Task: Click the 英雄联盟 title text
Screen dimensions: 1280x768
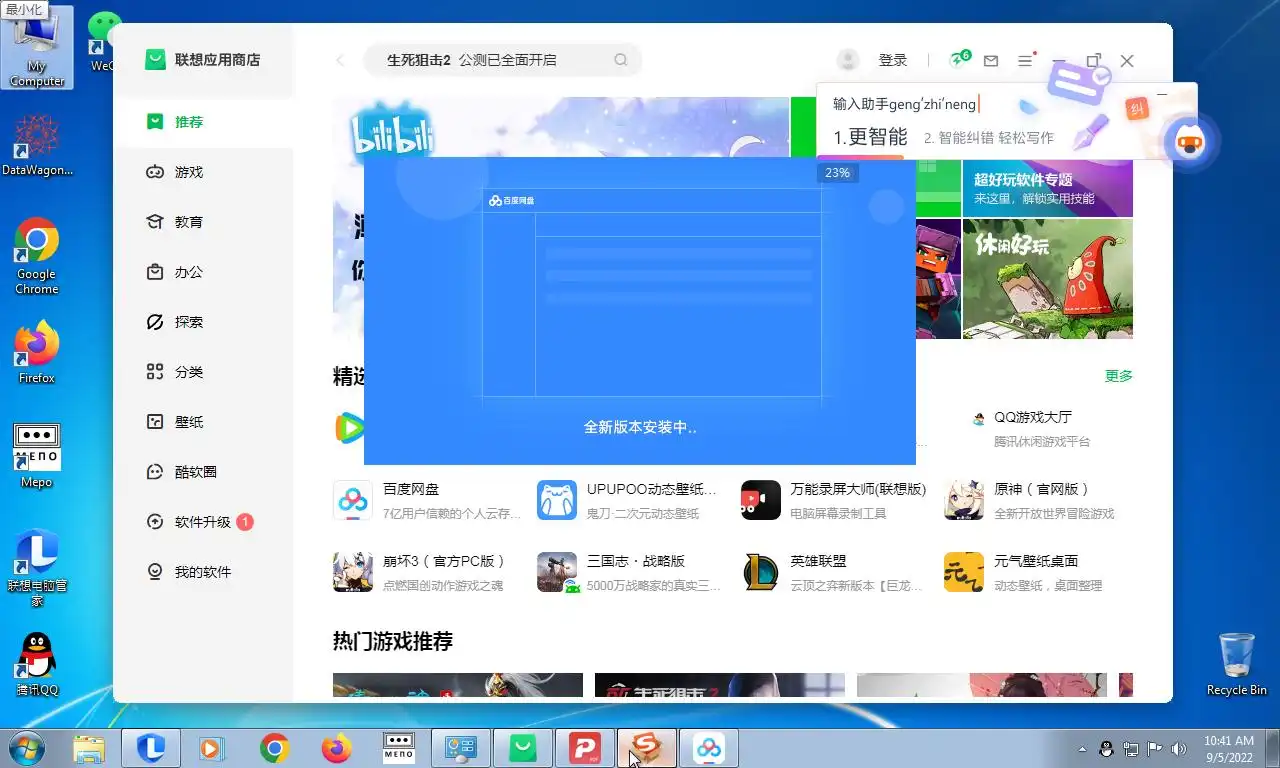Action: click(x=818, y=561)
